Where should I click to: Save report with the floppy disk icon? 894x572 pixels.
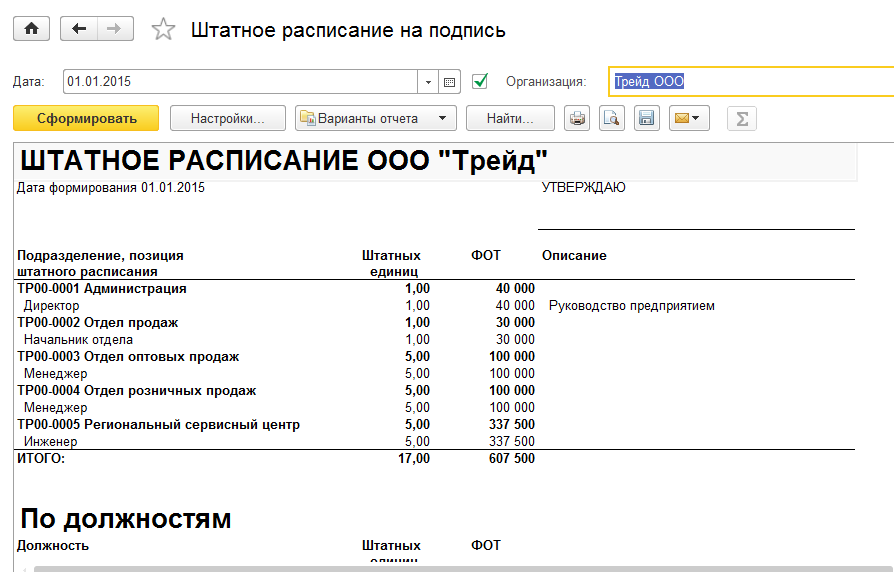coord(647,118)
